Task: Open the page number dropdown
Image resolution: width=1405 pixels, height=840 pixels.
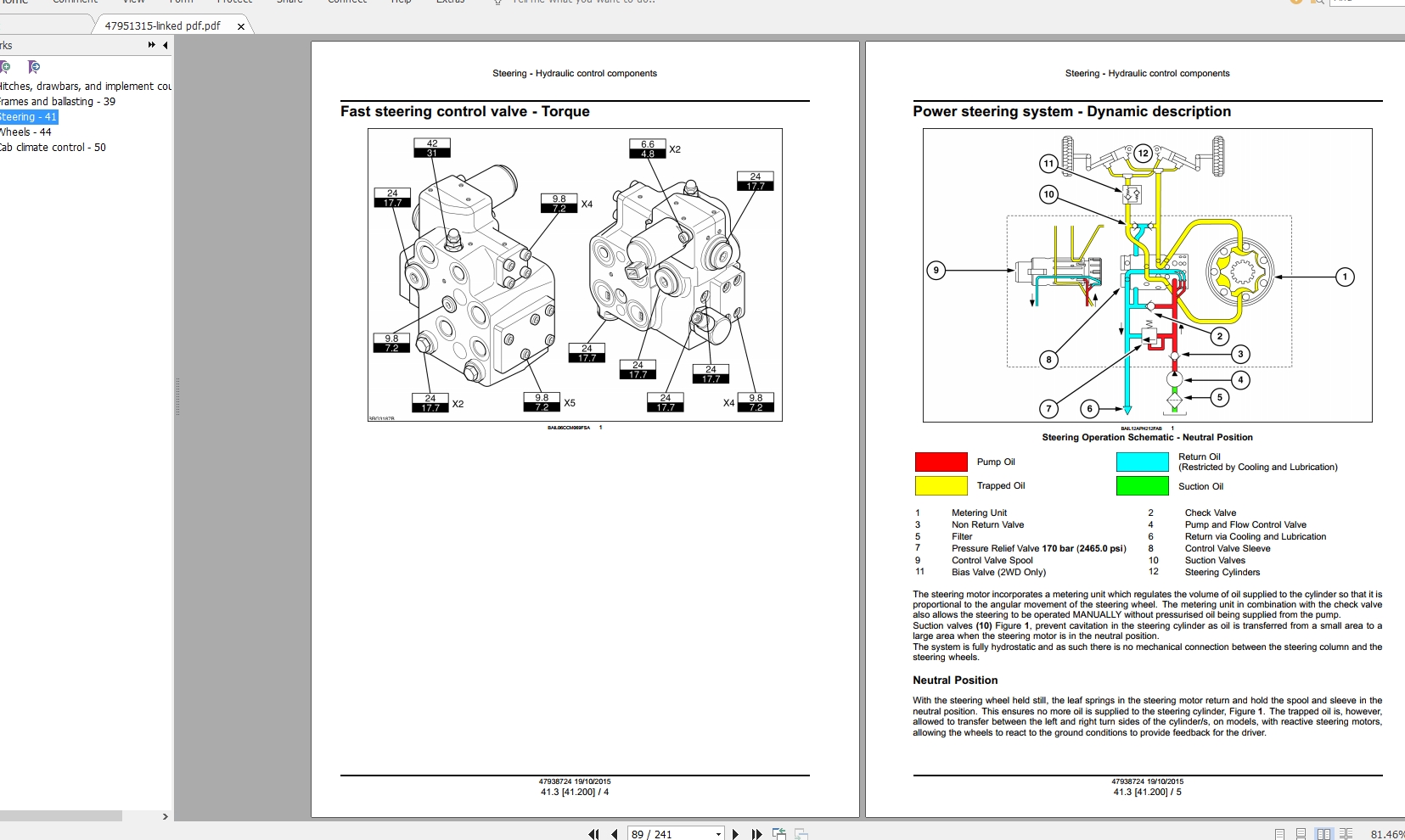Action: click(x=718, y=834)
